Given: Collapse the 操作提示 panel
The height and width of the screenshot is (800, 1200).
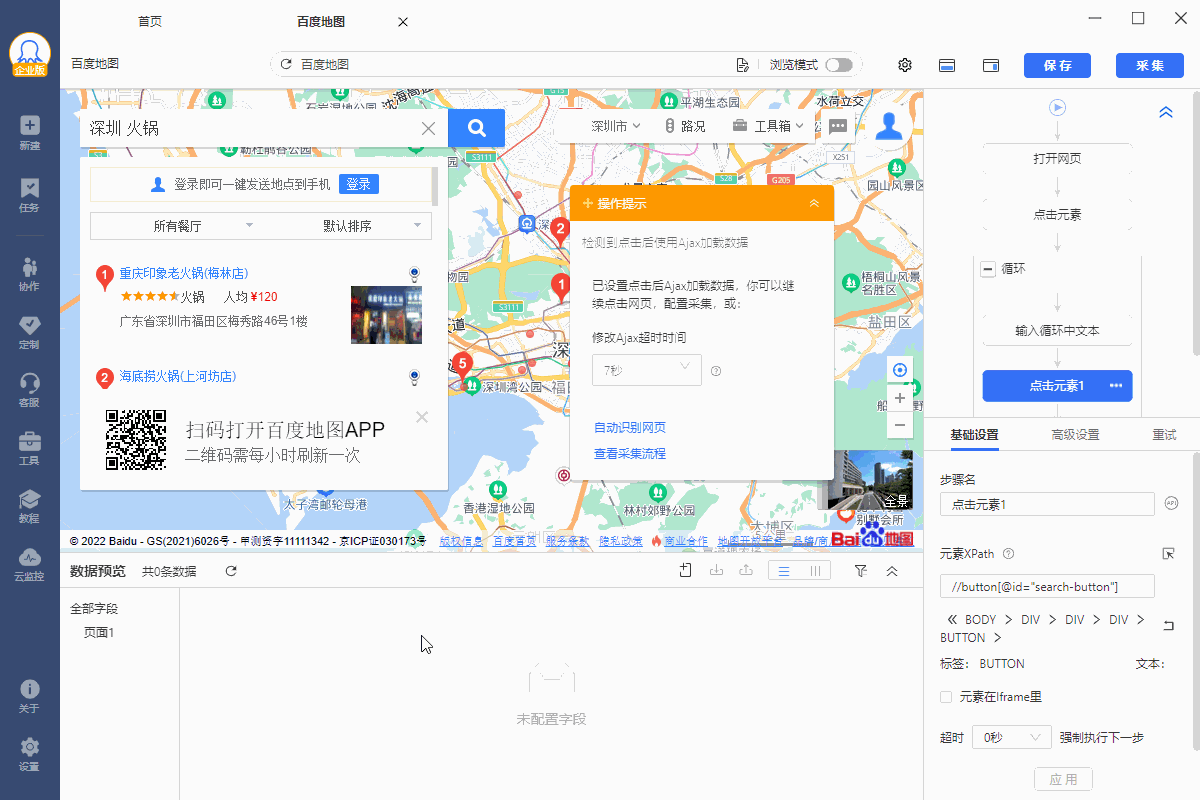Looking at the screenshot, I should tap(814, 203).
